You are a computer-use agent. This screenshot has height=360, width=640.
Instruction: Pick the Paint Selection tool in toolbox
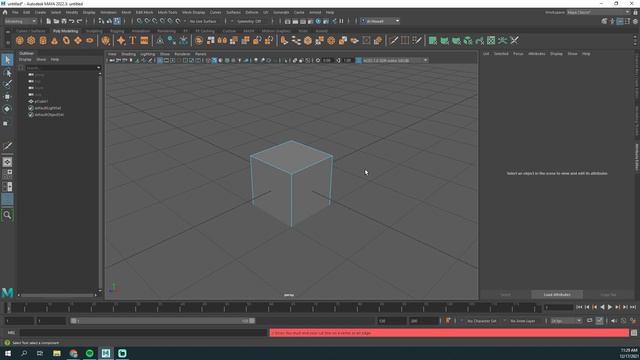(7, 84)
